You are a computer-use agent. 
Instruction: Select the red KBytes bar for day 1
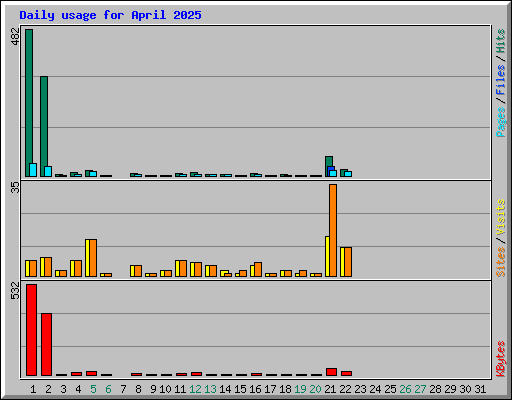point(31,330)
